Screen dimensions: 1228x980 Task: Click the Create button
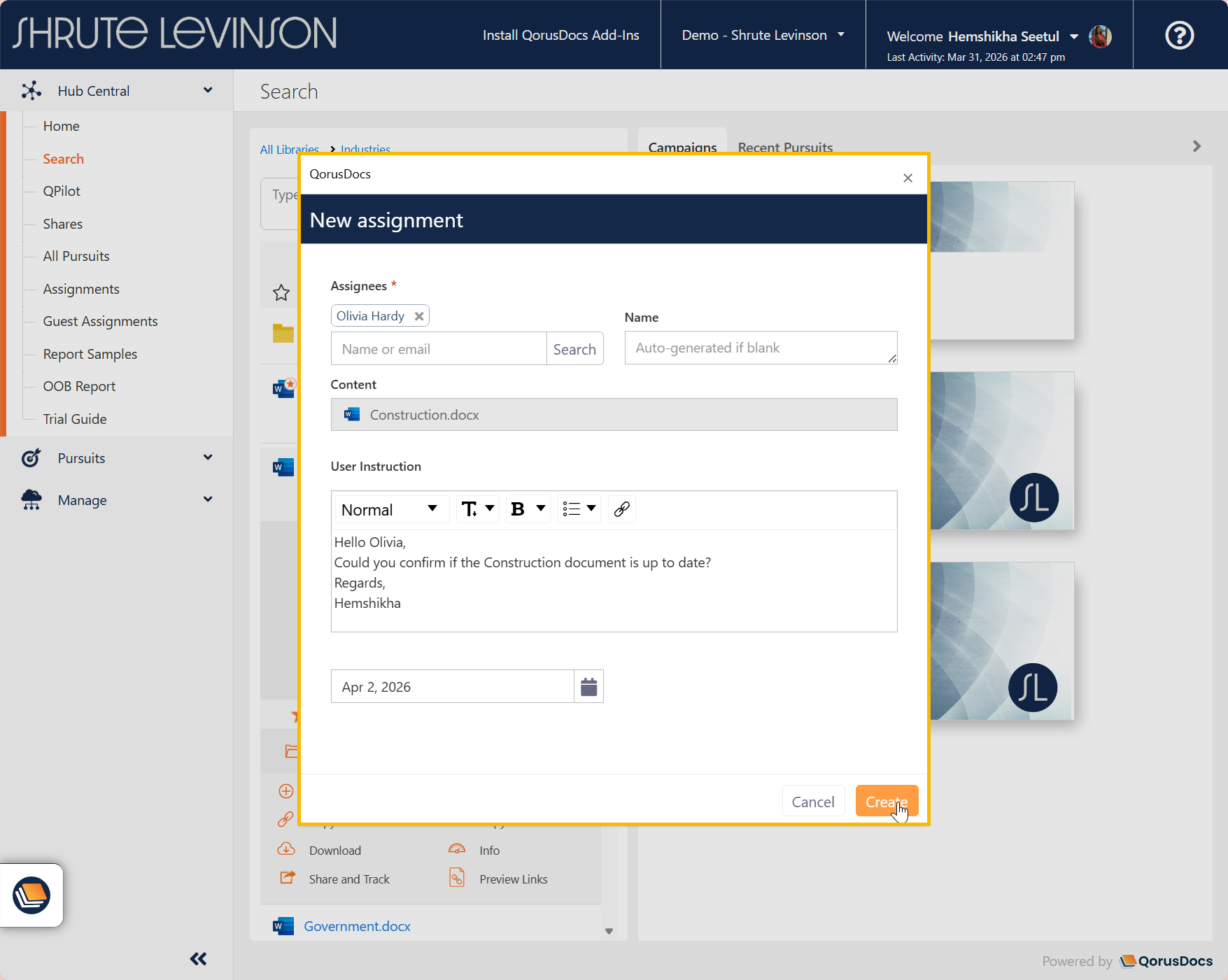pyautogui.click(x=886, y=802)
